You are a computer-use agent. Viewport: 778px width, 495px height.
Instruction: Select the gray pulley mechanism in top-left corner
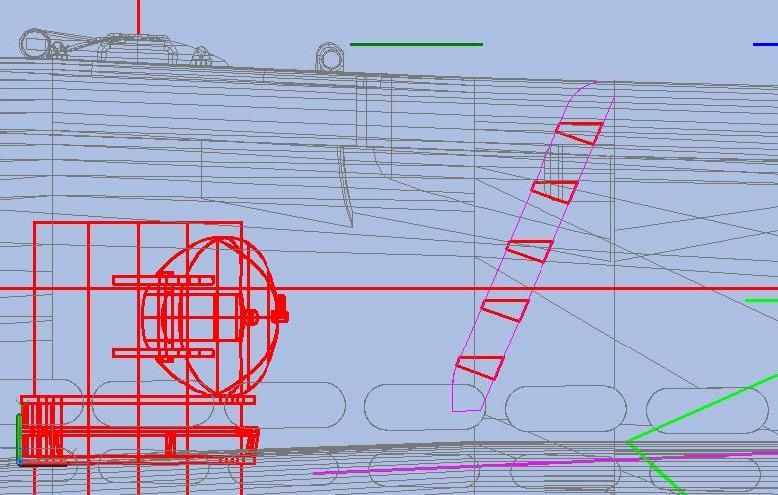(x=40, y=44)
